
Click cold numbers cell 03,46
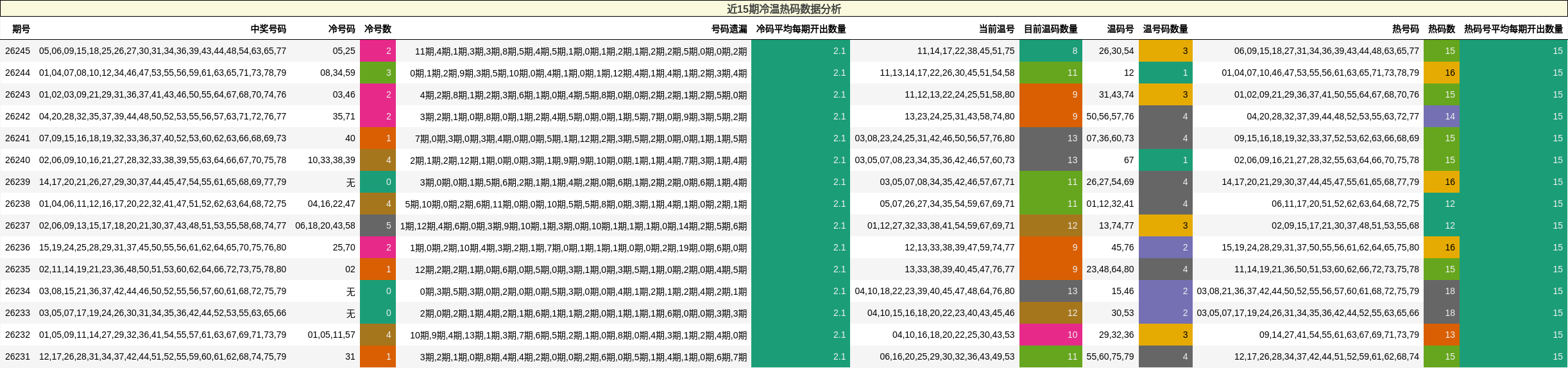344,94
